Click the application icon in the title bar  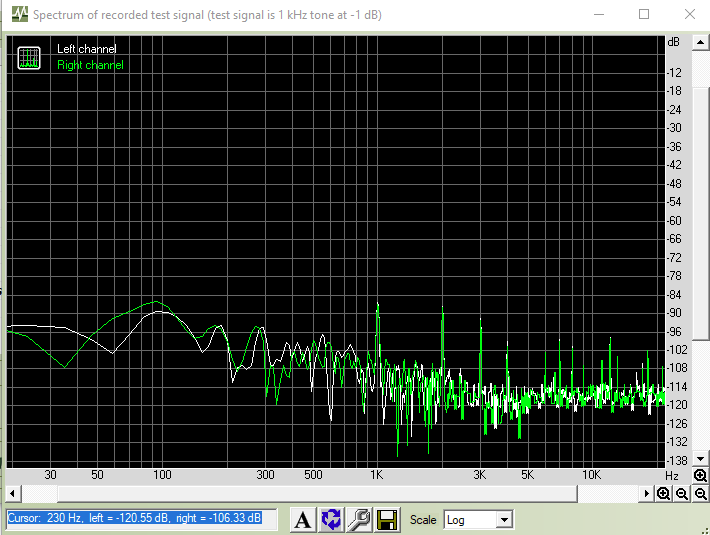[19, 14]
